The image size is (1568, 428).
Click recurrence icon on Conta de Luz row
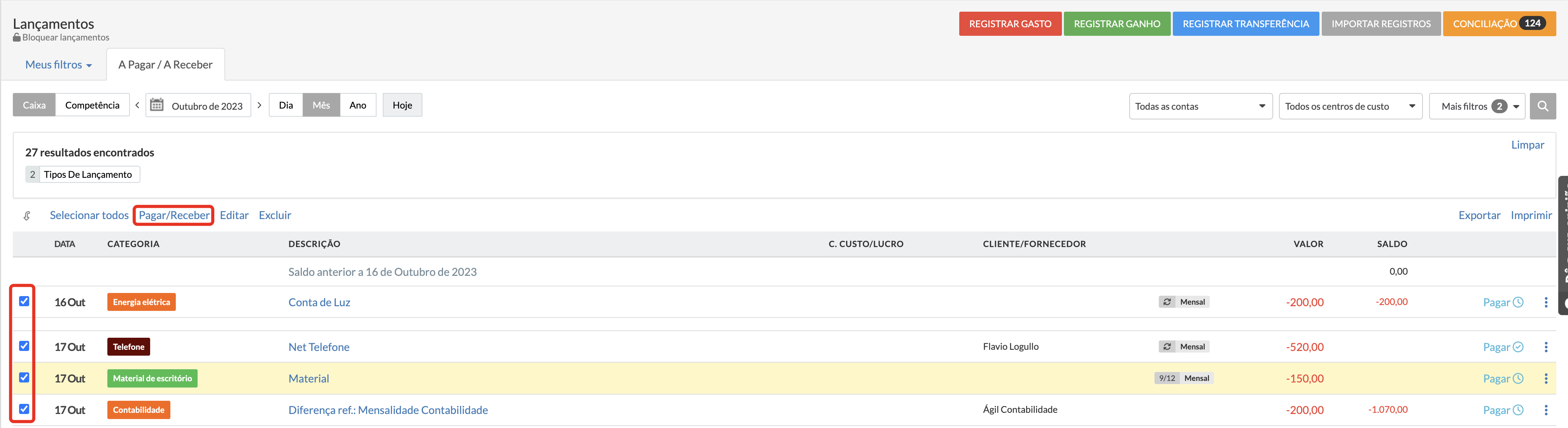tap(1167, 302)
